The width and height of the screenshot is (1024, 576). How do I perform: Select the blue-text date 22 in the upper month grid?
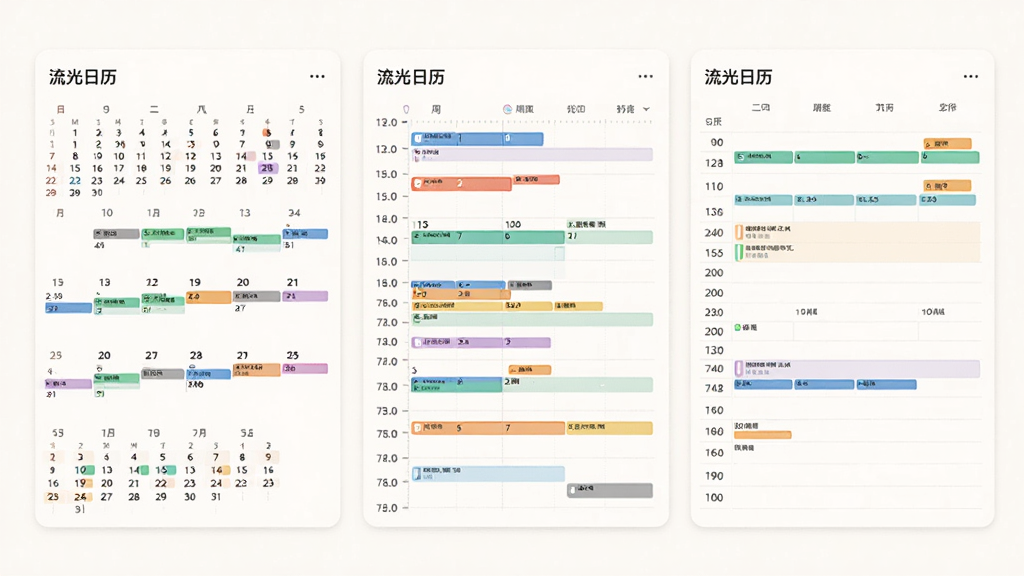coord(75,180)
